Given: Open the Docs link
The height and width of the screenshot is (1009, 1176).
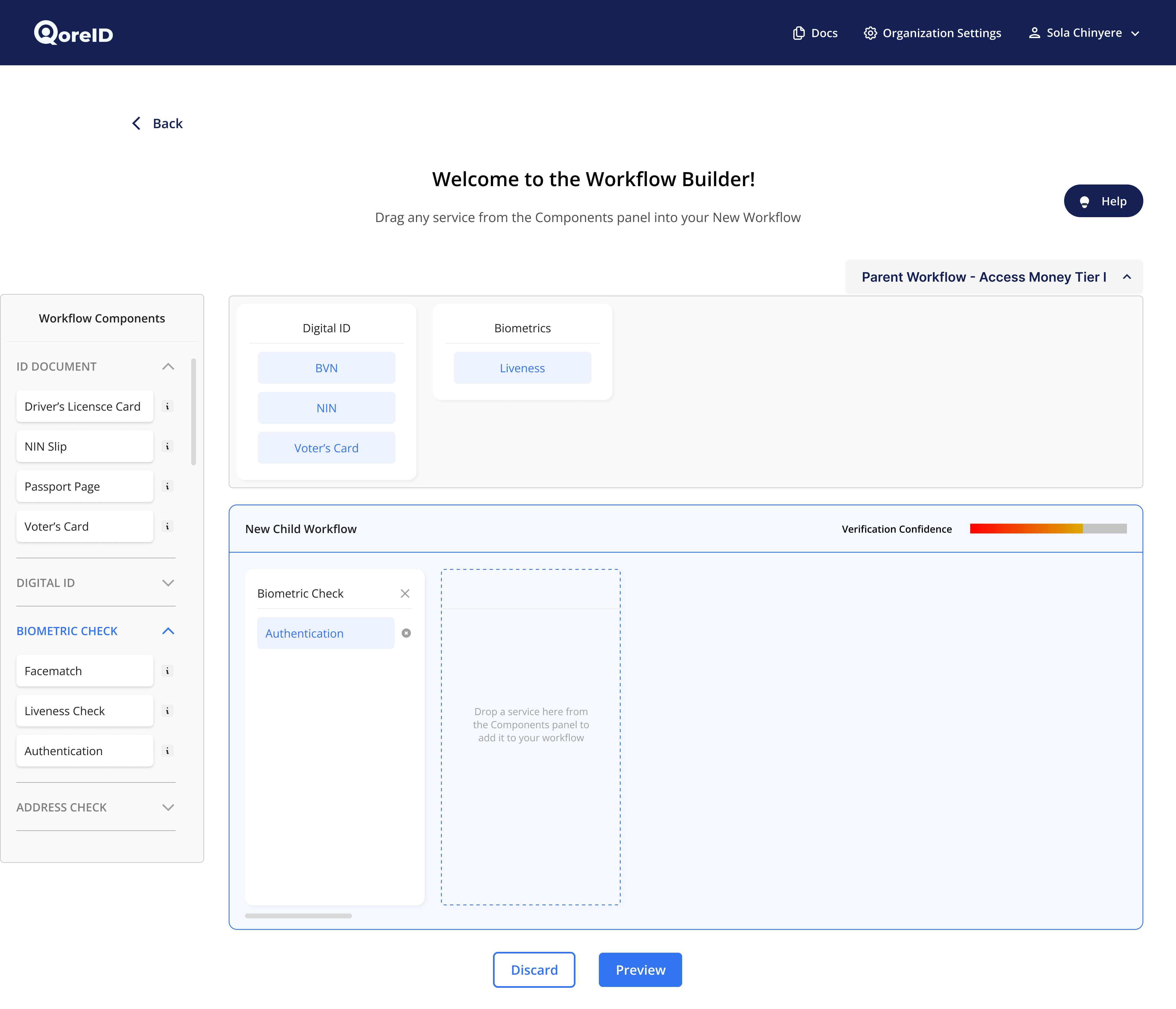Looking at the screenshot, I should click(x=815, y=33).
